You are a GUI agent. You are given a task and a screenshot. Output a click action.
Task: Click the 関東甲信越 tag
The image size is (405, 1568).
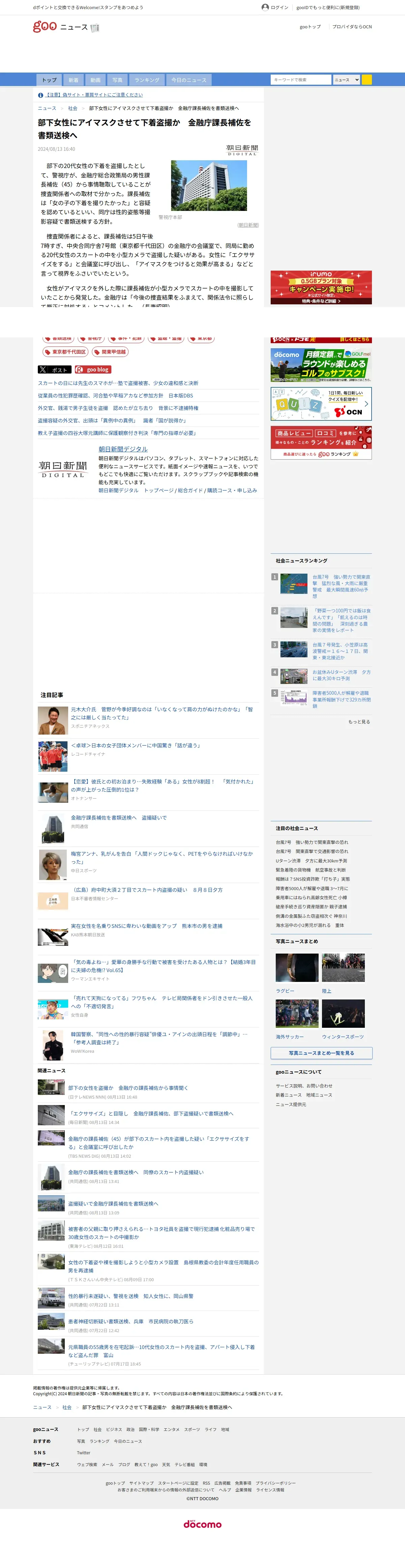tap(110, 352)
